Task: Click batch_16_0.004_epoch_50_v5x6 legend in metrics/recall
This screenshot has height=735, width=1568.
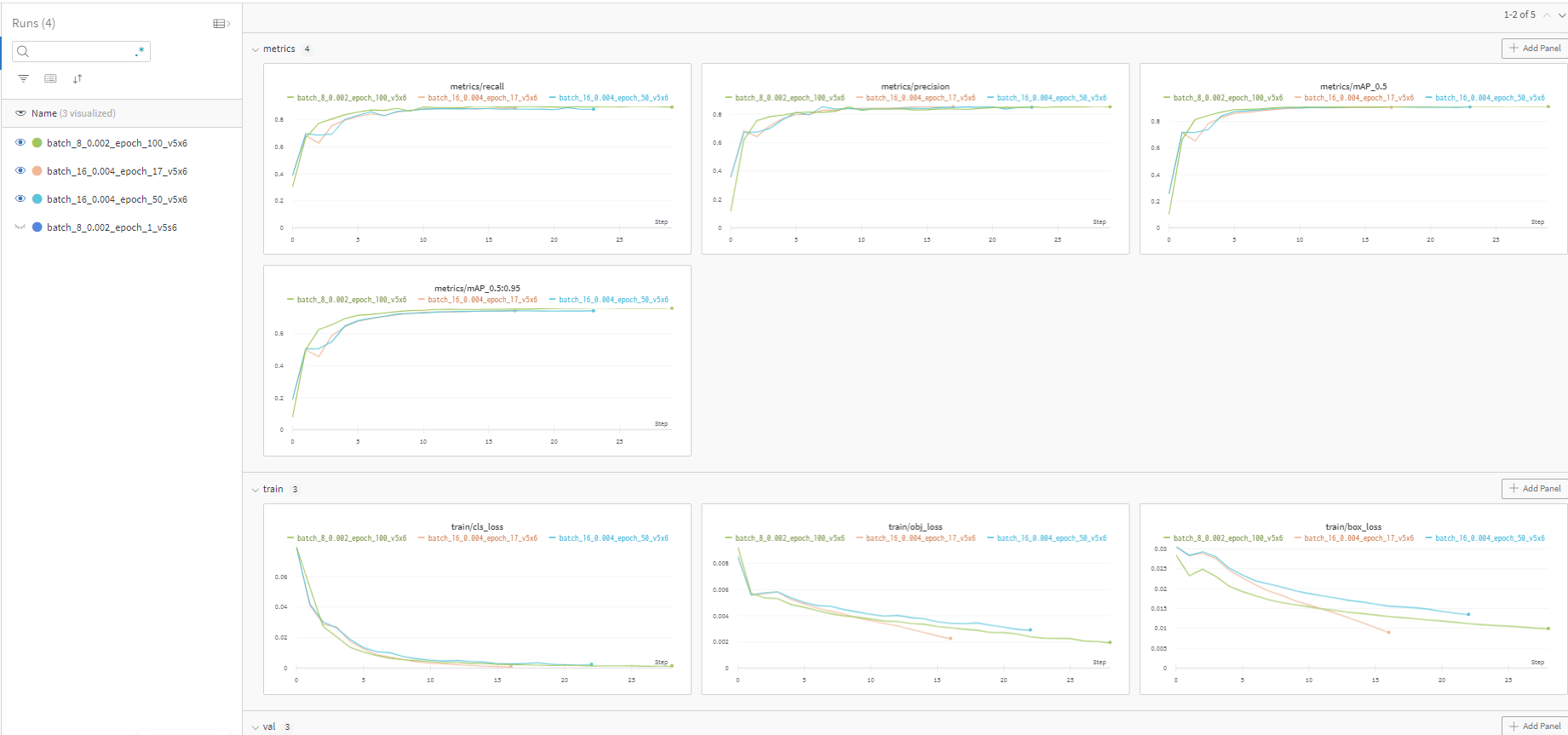Action: click(x=608, y=98)
